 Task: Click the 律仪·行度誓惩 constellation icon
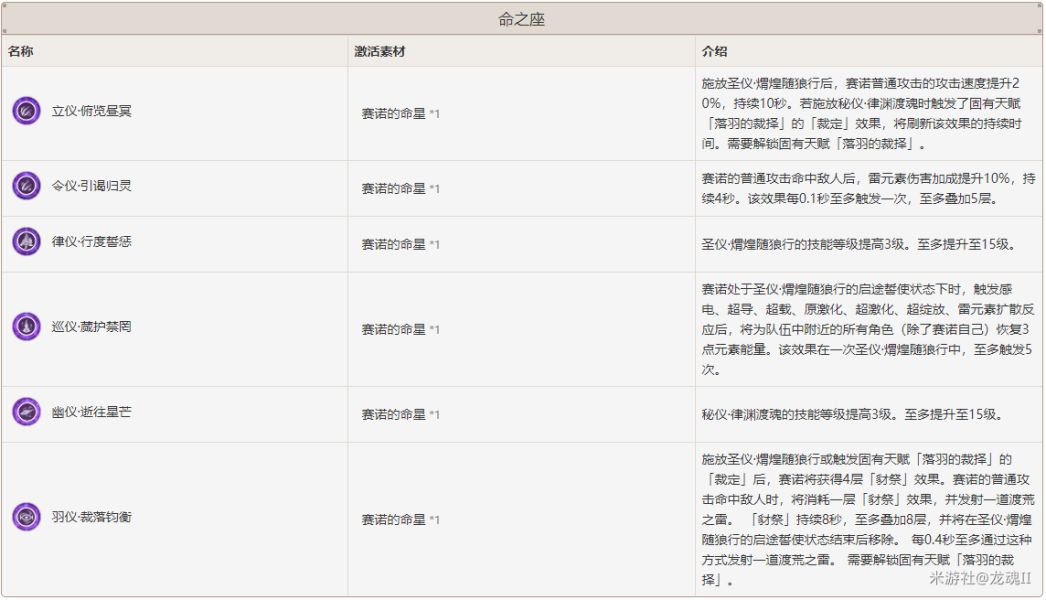click(x=27, y=242)
